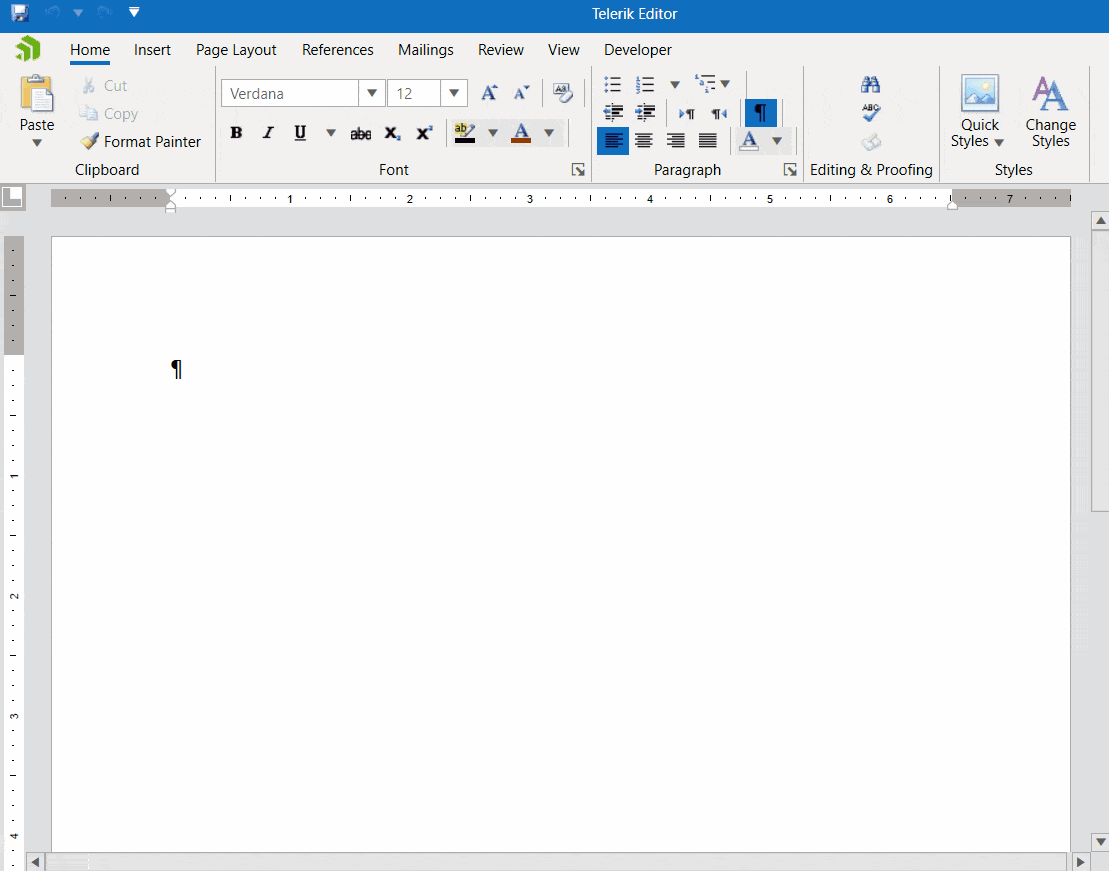The image size is (1109, 871).
Task: Enable center text alignment
Action: 644,140
